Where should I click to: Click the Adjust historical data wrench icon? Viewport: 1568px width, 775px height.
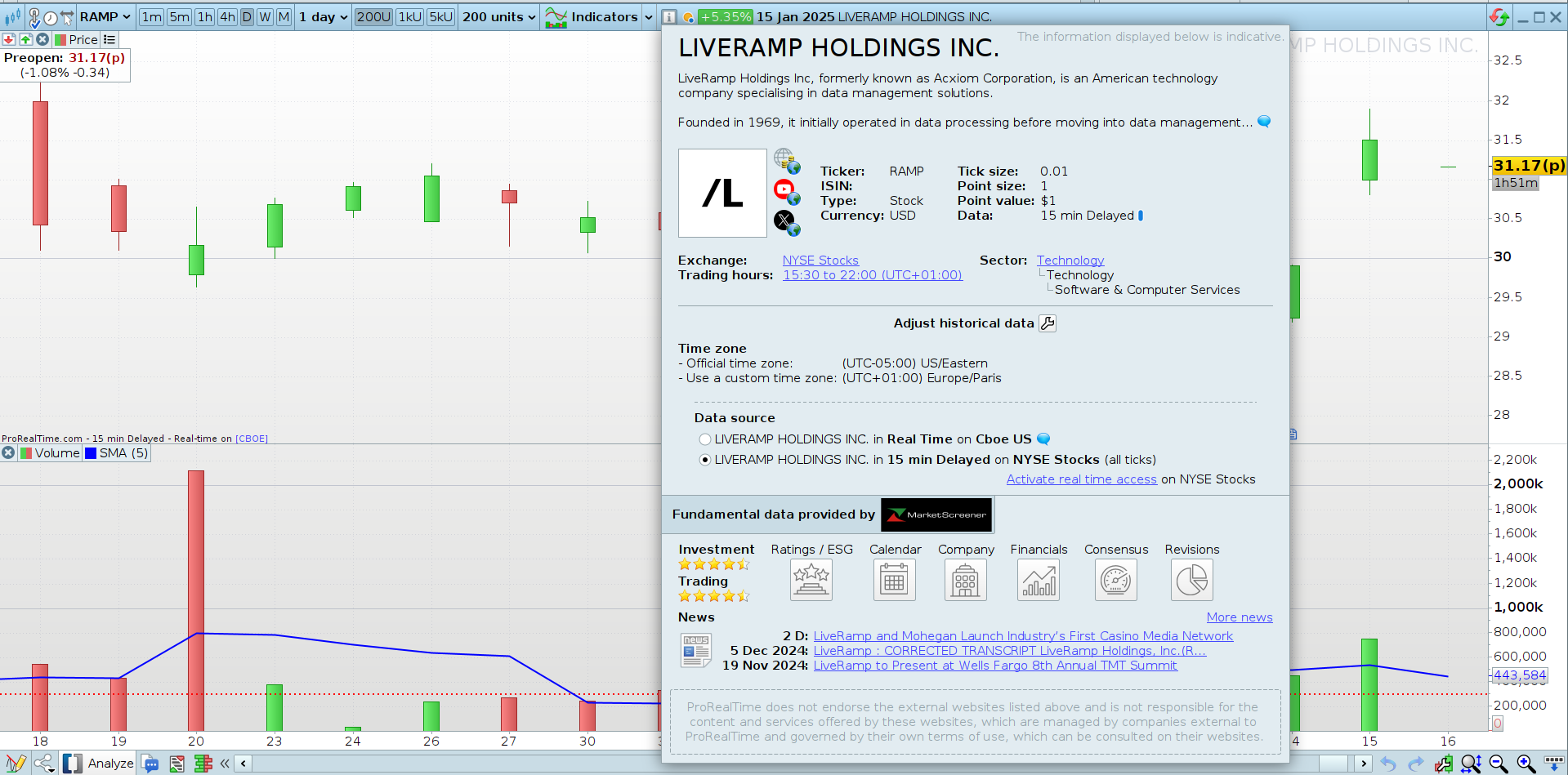(x=1048, y=323)
